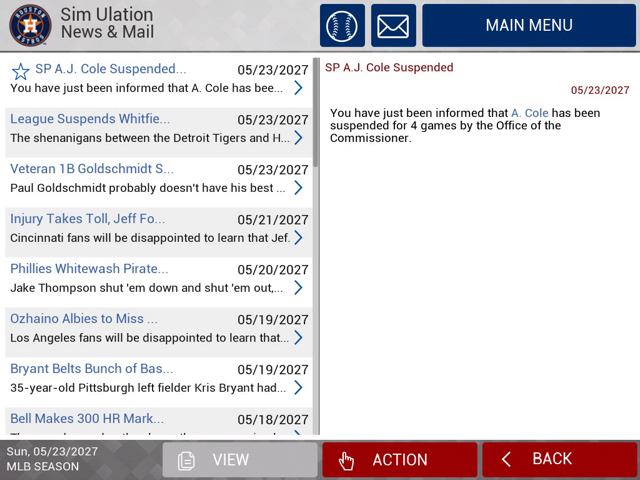Viewport: 640px width, 480px height.
Task: Select text 'Los Angeles fans will be disappointed to learn that...'
Action: pos(149,338)
